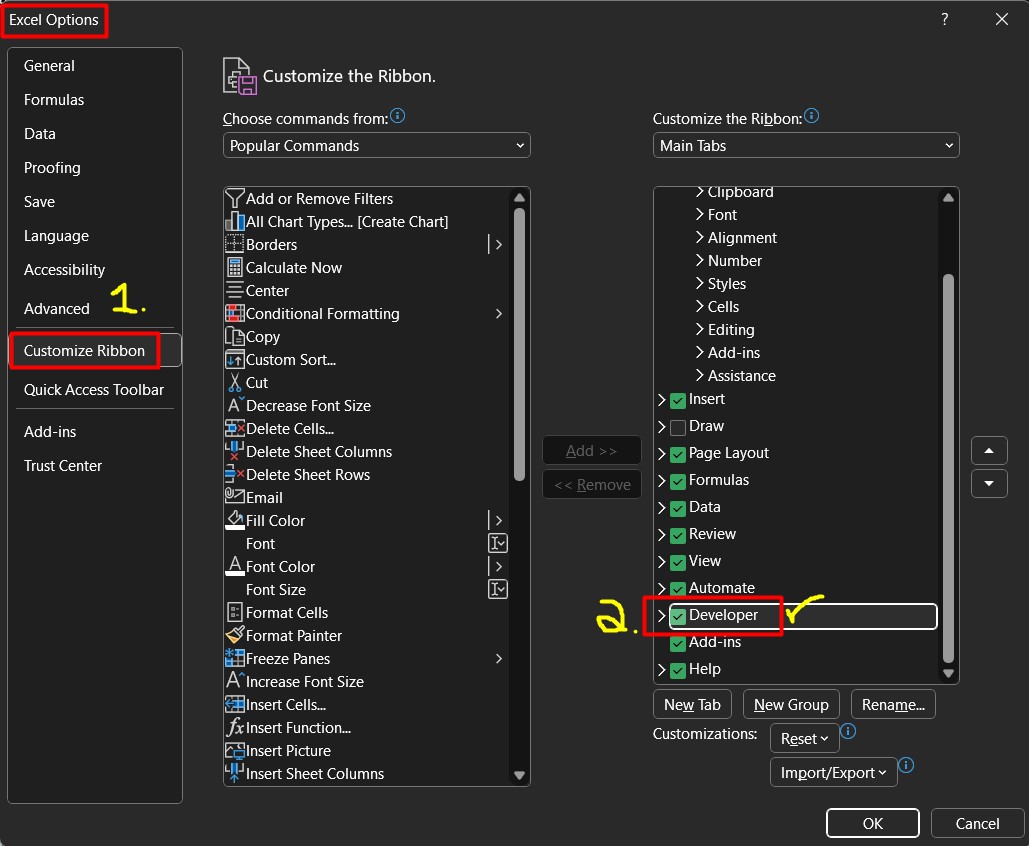
Task: Select the Borders command icon
Action: [234, 244]
